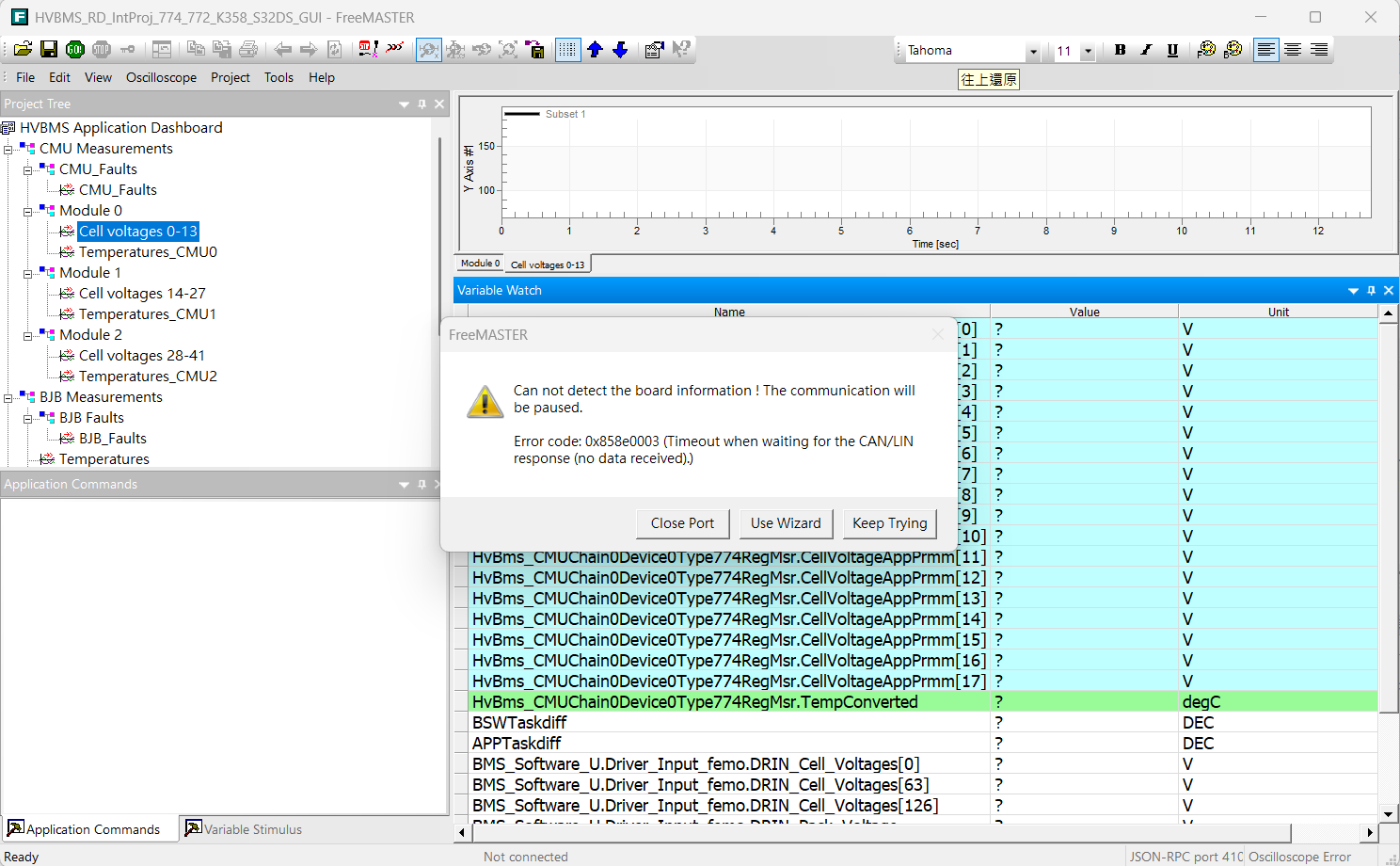Switch to the Variable Stimulus tab
The height and width of the screenshot is (866, 1400).
click(x=244, y=829)
